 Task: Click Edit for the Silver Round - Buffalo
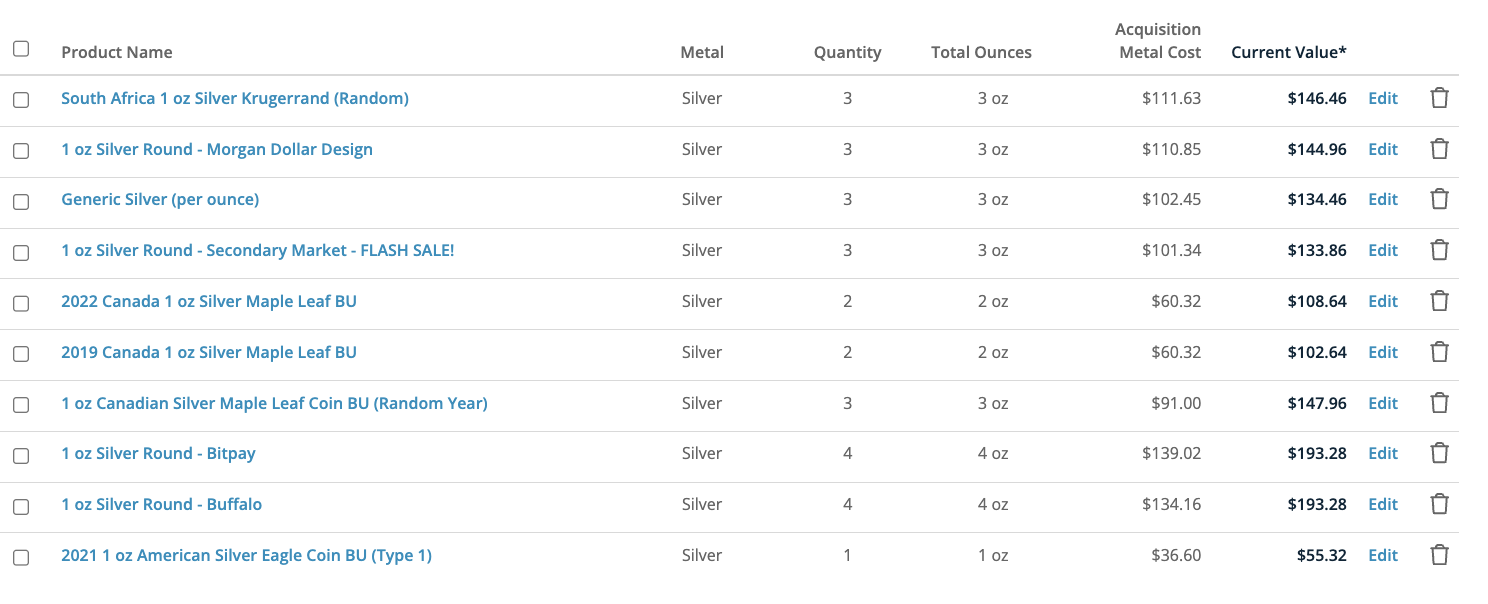(x=1383, y=504)
